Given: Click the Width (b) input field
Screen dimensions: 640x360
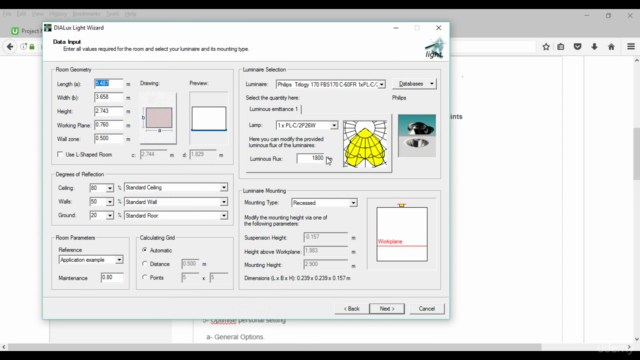Looking at the screenshot, I should point(108,97).
